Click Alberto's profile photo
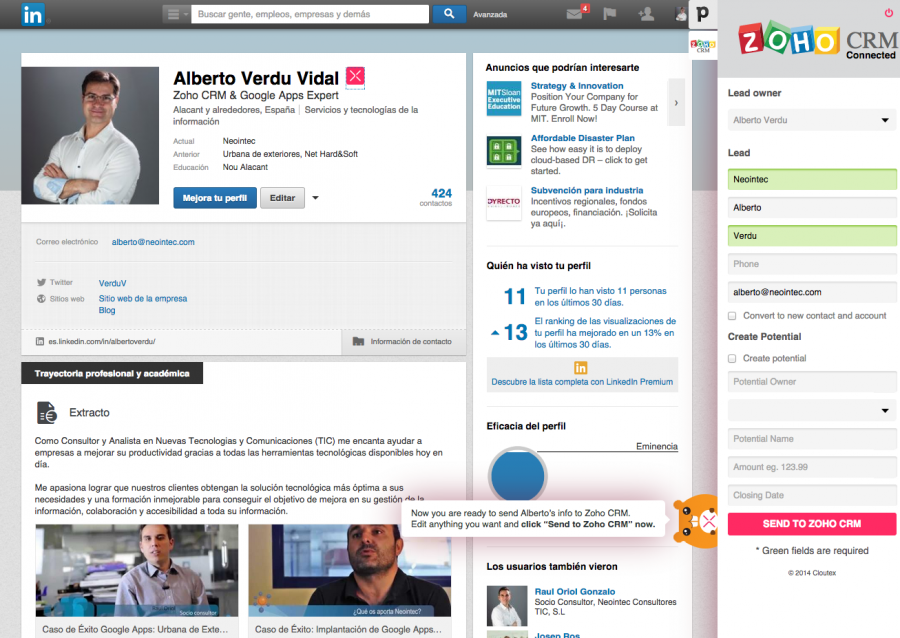The width and height of the screenshot is (900, 638). tap(90, 135)
